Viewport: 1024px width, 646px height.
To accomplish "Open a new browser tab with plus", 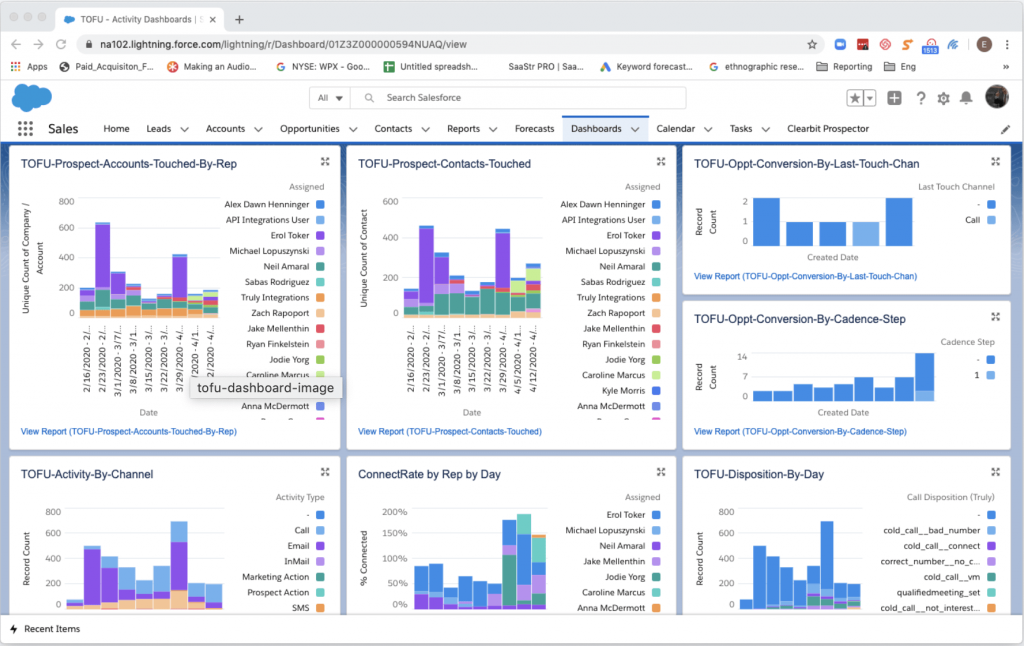I will [x=239, y=20].
